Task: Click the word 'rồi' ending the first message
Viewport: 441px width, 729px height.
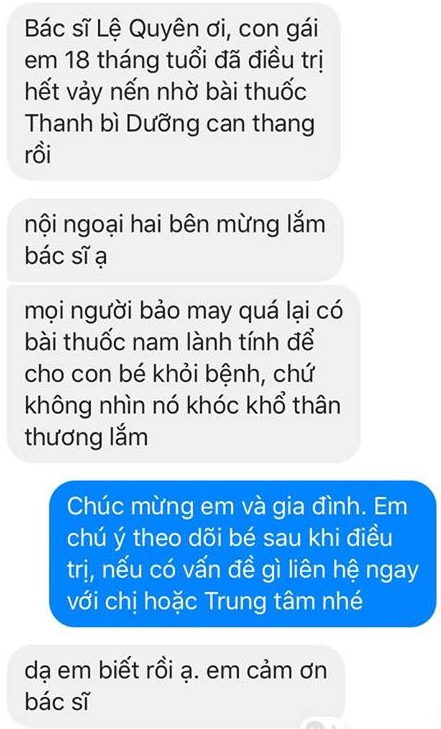Action: coord(37,154)
